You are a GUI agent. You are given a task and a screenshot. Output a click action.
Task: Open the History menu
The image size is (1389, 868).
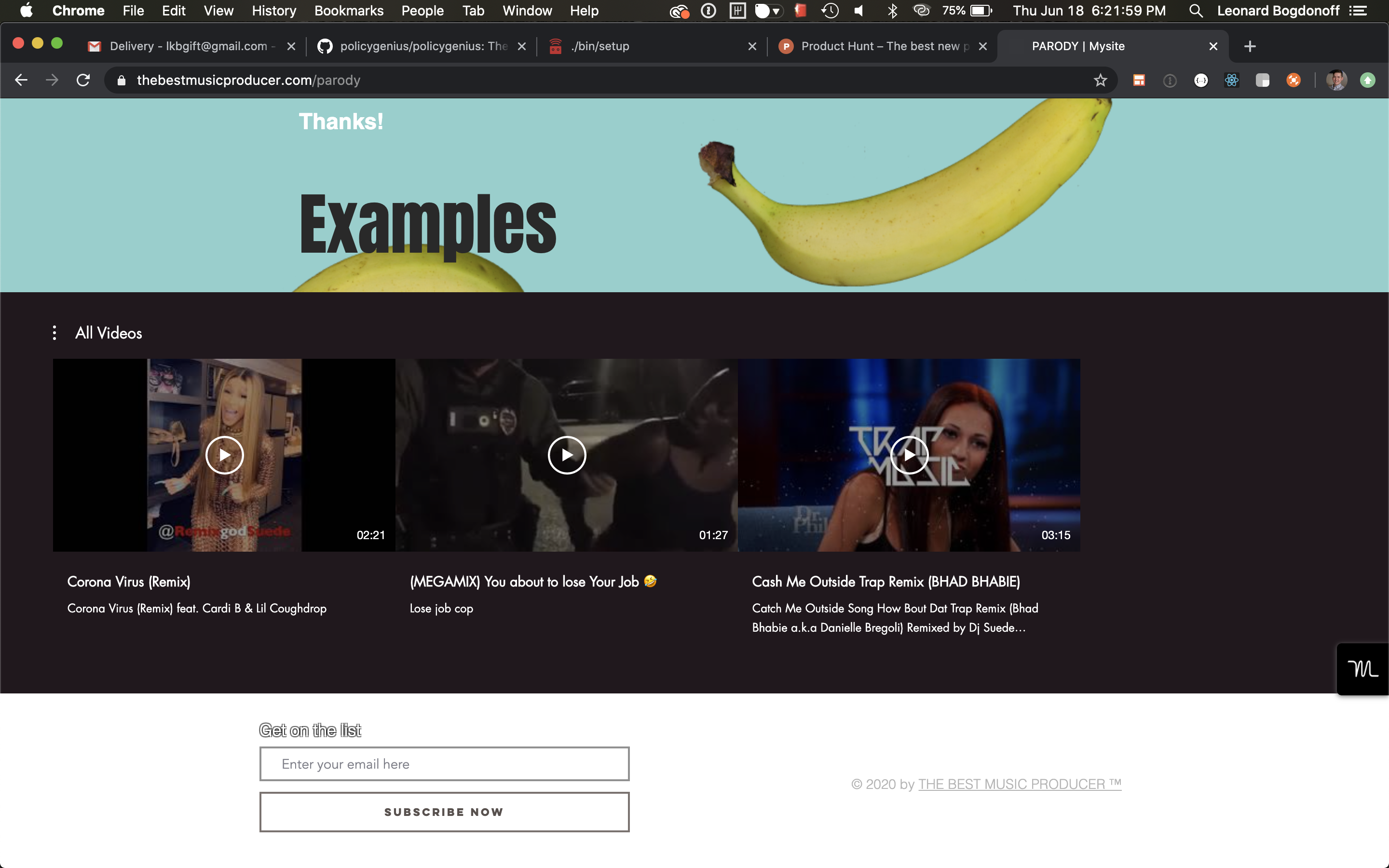[274, 11]
